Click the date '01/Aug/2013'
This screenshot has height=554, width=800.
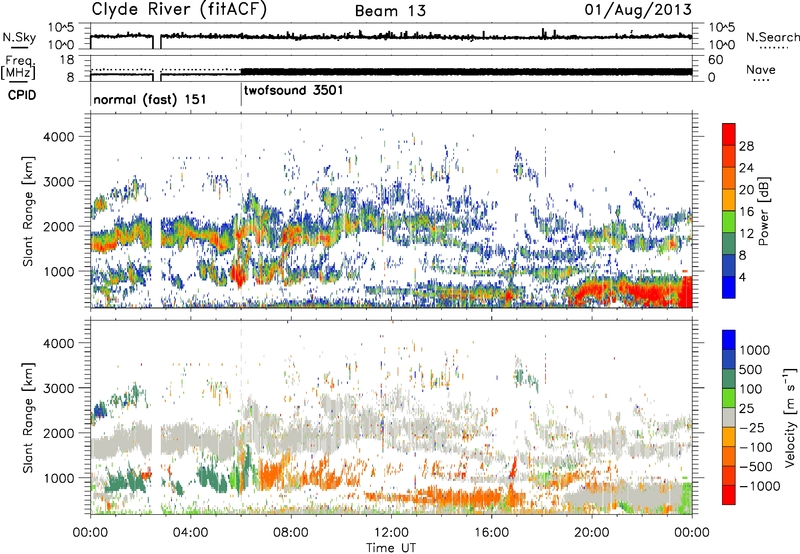pos(638,10)
